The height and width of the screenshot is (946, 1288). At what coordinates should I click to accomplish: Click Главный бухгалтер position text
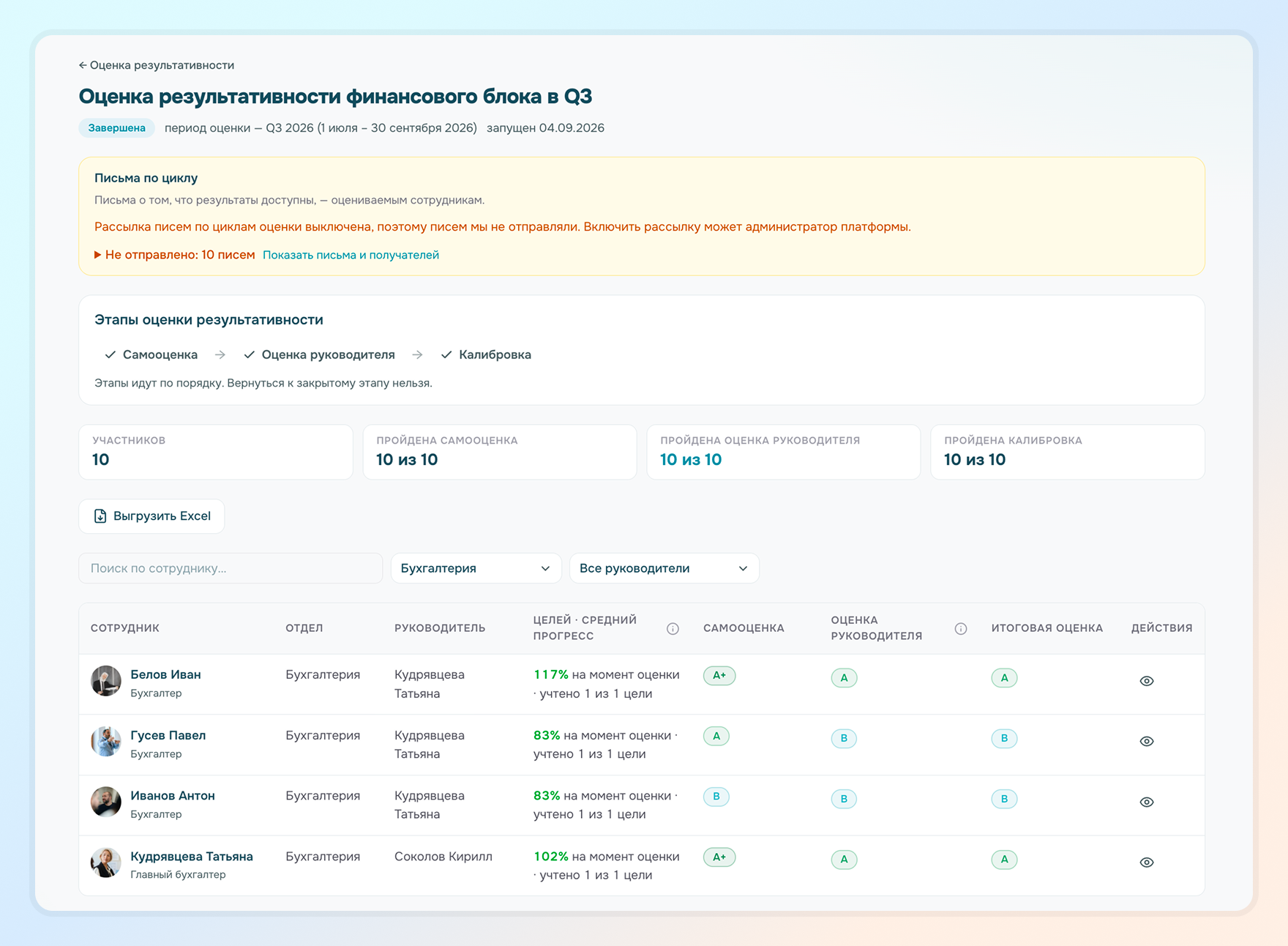click(x=178, y=874)
